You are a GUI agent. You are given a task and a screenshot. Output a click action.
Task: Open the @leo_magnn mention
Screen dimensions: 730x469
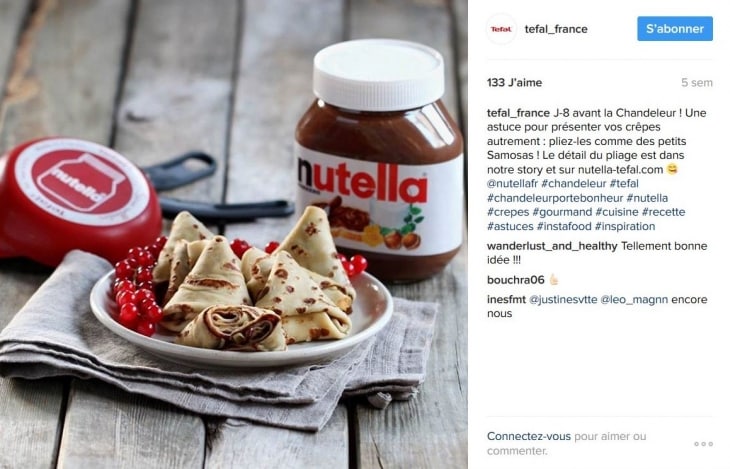(634, 299)
